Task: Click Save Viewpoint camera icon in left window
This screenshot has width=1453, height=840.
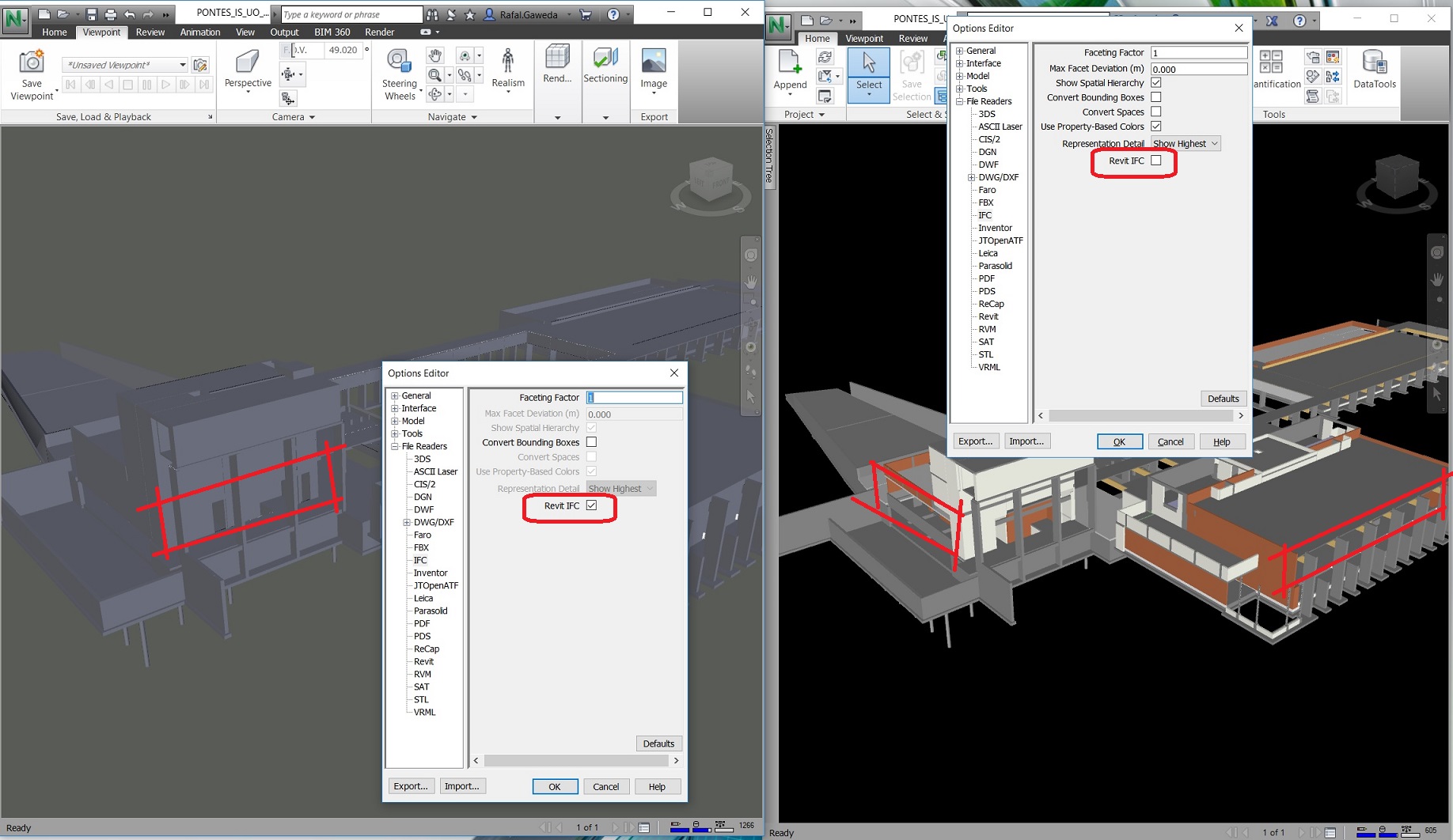Action: point(32,62)
